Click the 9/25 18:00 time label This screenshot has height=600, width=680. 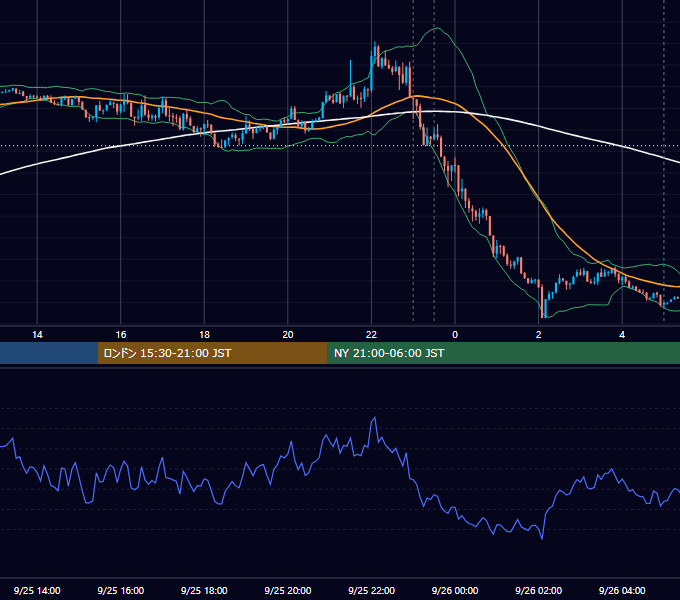click(204, 590)
